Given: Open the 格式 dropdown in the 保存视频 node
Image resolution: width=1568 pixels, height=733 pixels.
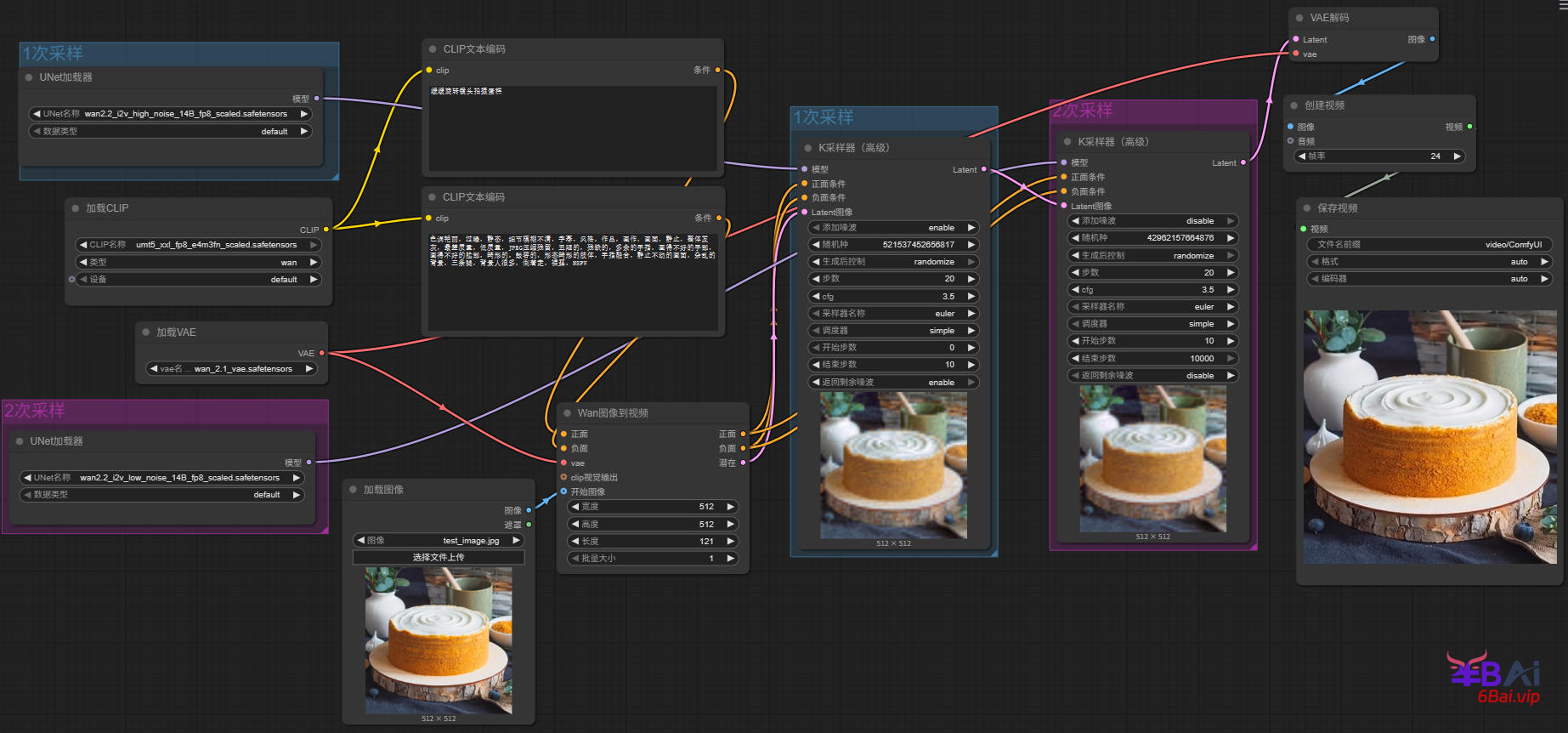Looking at the screenshot, I should (x=1429, y=262).
